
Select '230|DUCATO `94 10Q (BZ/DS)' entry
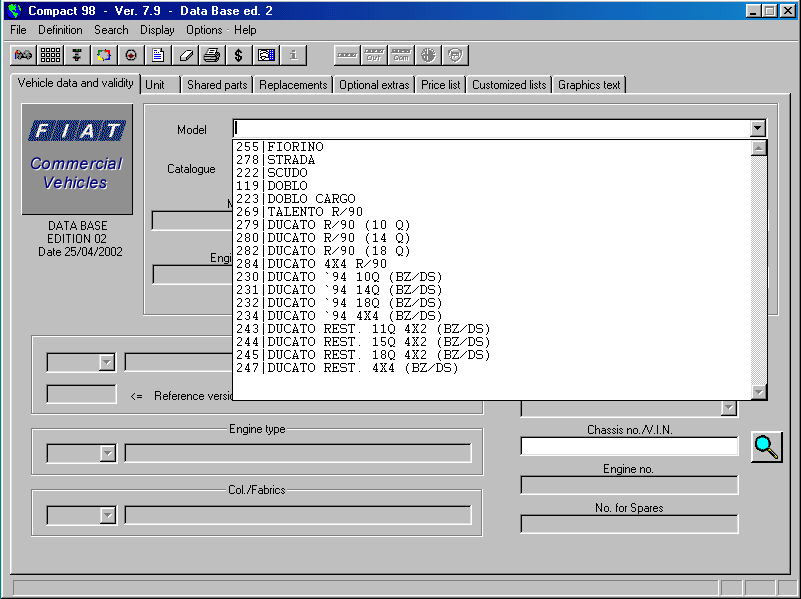492,277
